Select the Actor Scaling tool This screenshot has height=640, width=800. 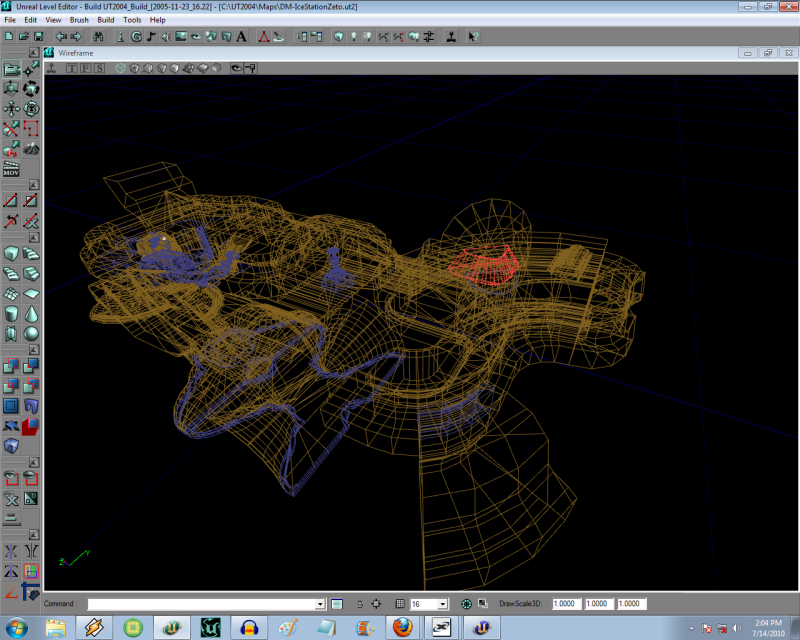11,89
